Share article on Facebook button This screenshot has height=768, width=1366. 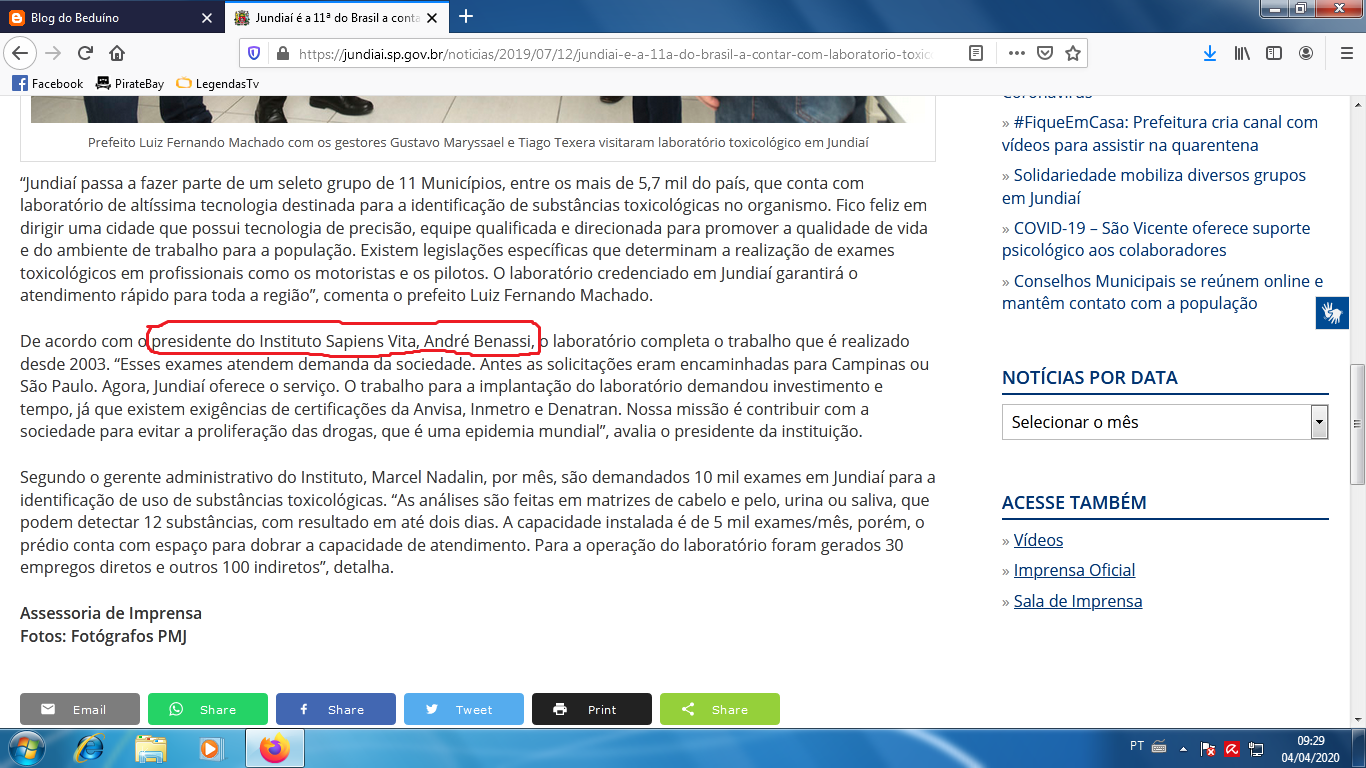(336, 709)
